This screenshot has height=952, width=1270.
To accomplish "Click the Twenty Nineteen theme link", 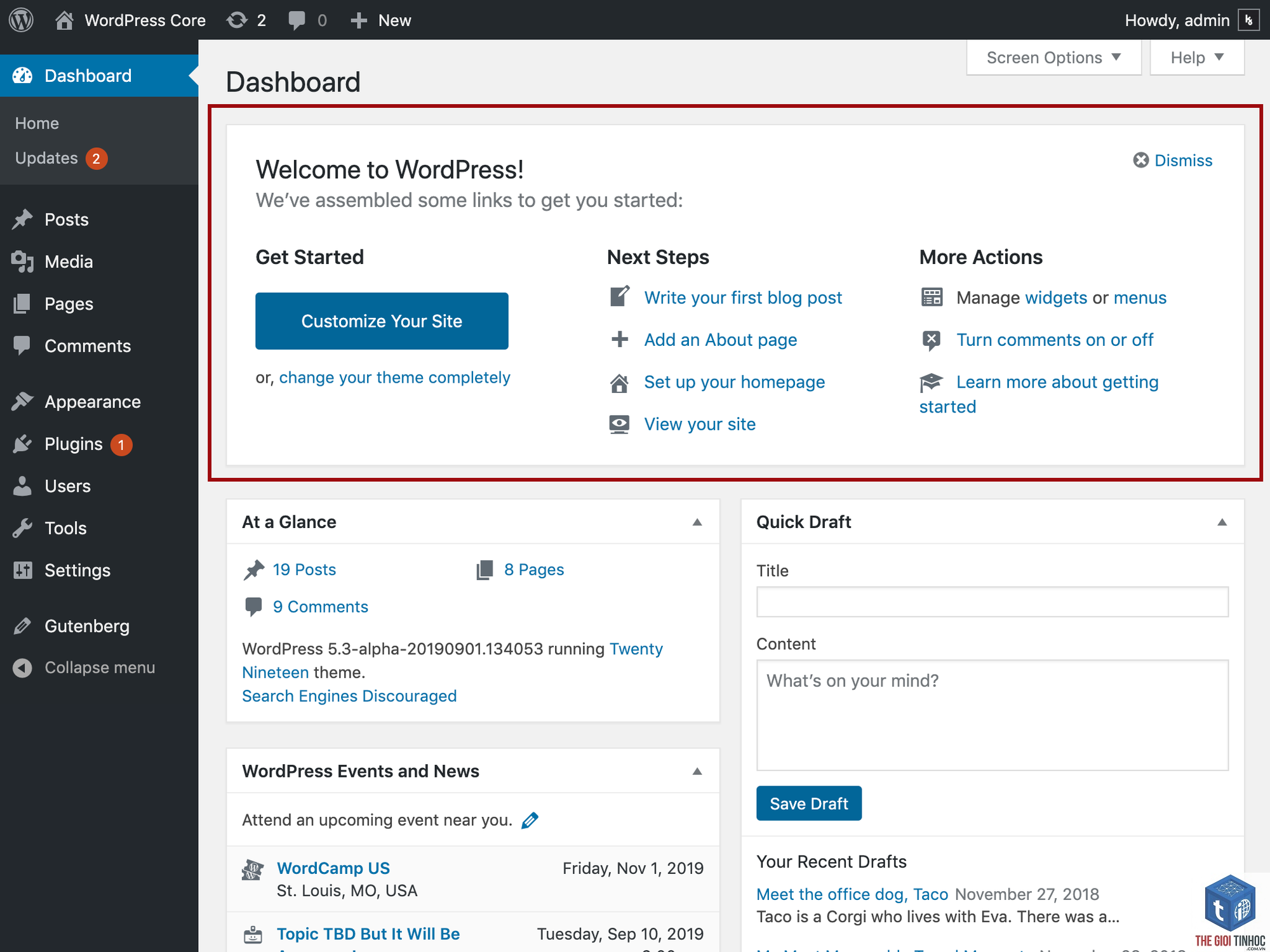I will (452, 661).
